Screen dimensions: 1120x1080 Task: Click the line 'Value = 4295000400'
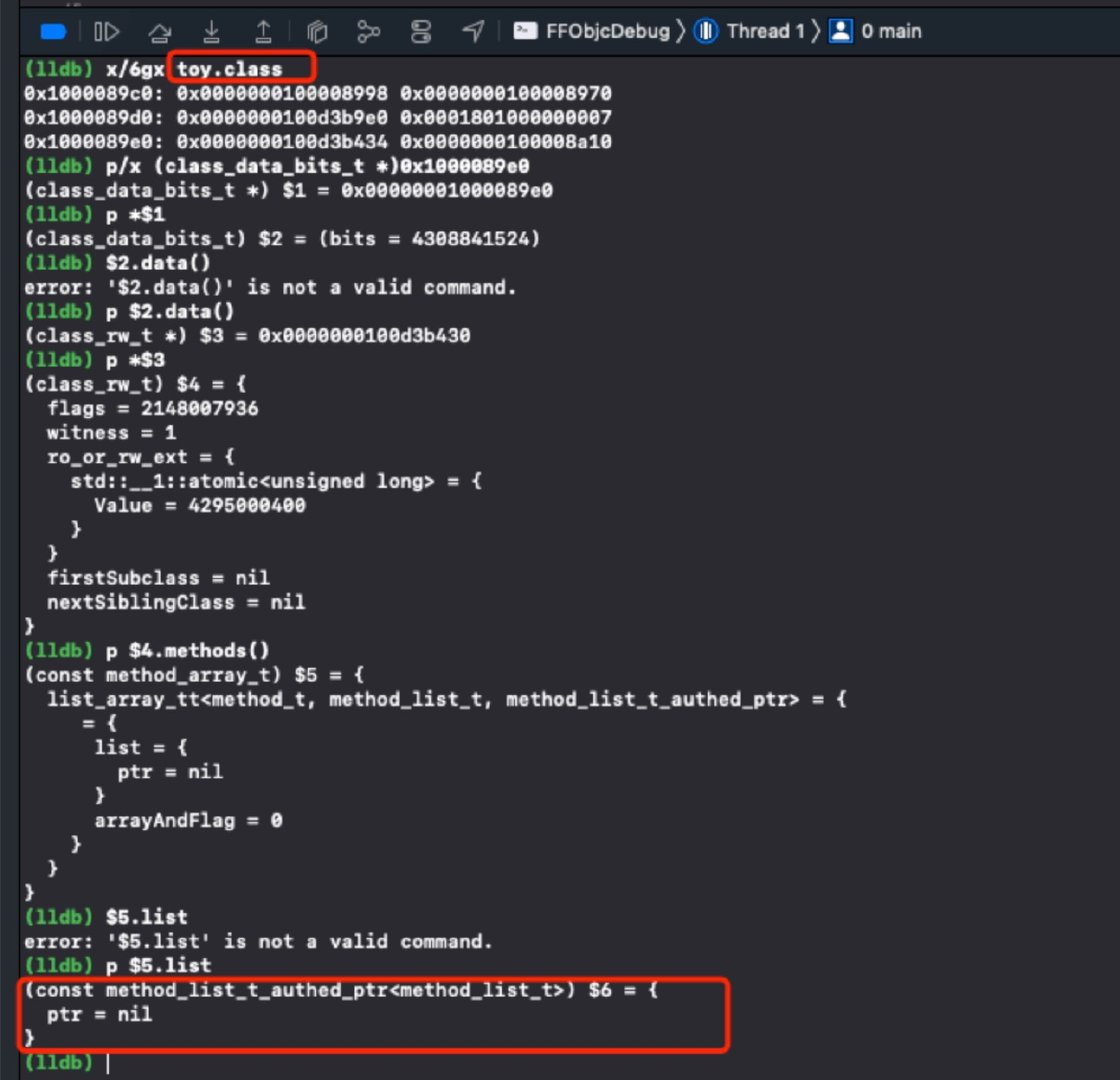pos(200,506)
